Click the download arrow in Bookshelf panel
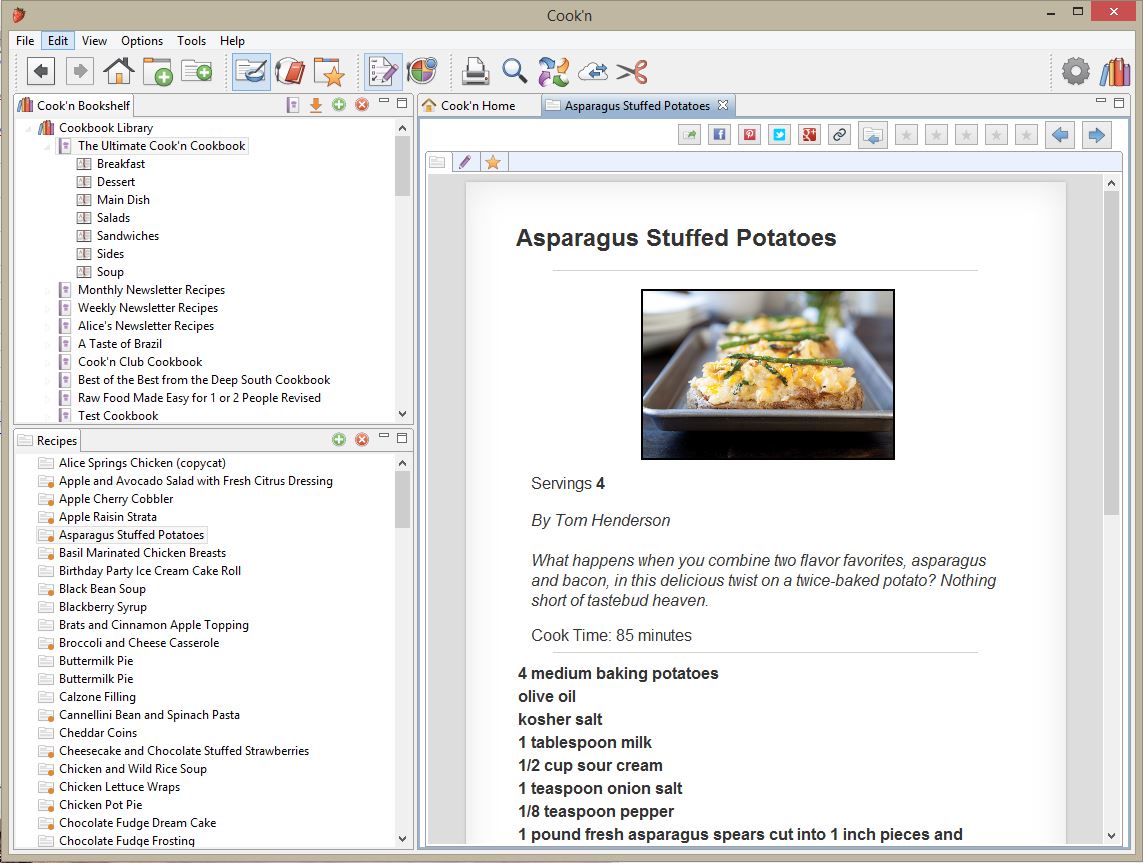Viewport: 1143px width, 863px height. tap(316, 105)
